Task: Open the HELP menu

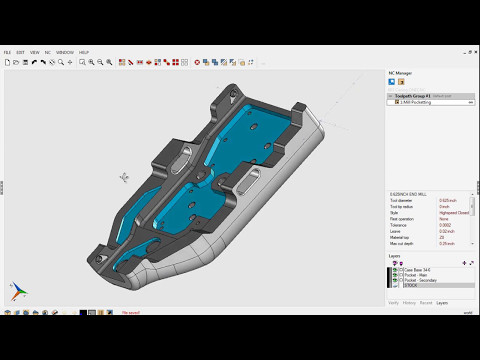Action: click(x=84, y=52)
